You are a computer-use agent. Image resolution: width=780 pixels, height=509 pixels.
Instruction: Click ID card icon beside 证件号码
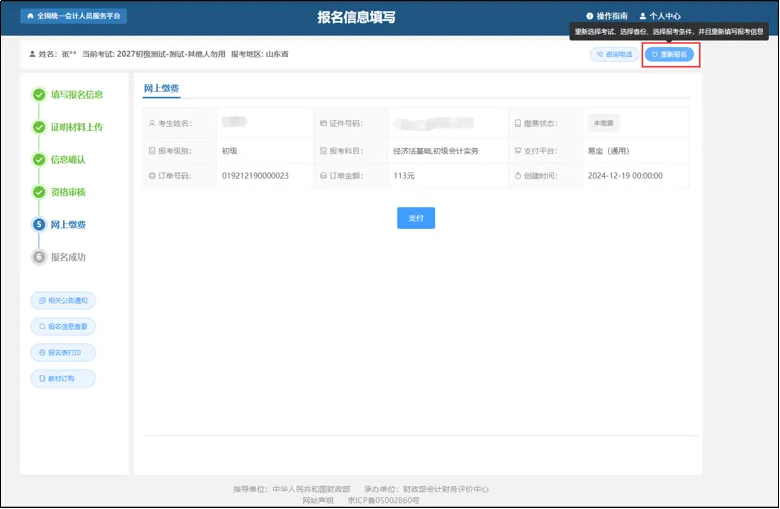pos(323,123)
